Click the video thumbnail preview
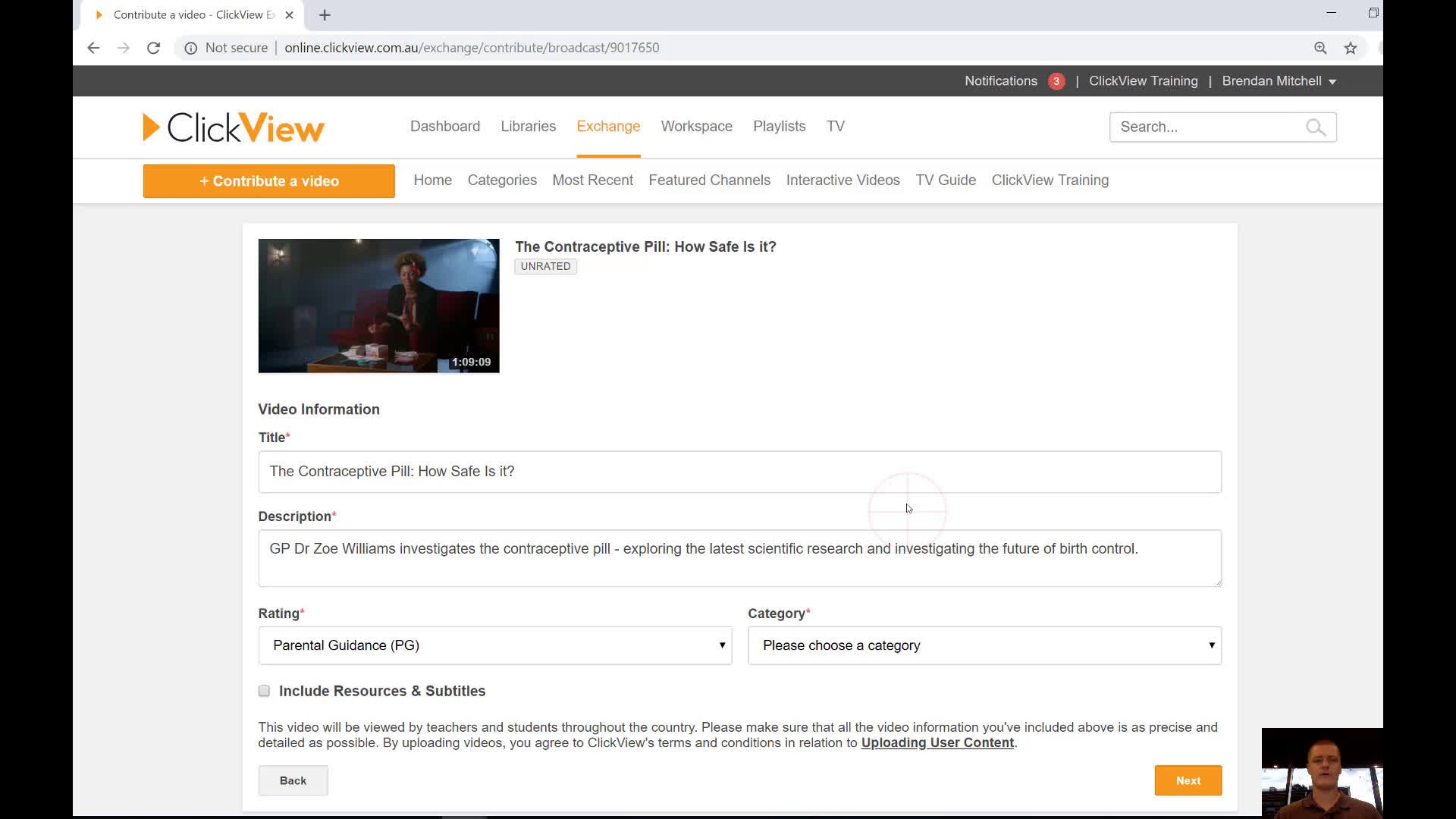The image size is (1456, 819). click(379, 306)
